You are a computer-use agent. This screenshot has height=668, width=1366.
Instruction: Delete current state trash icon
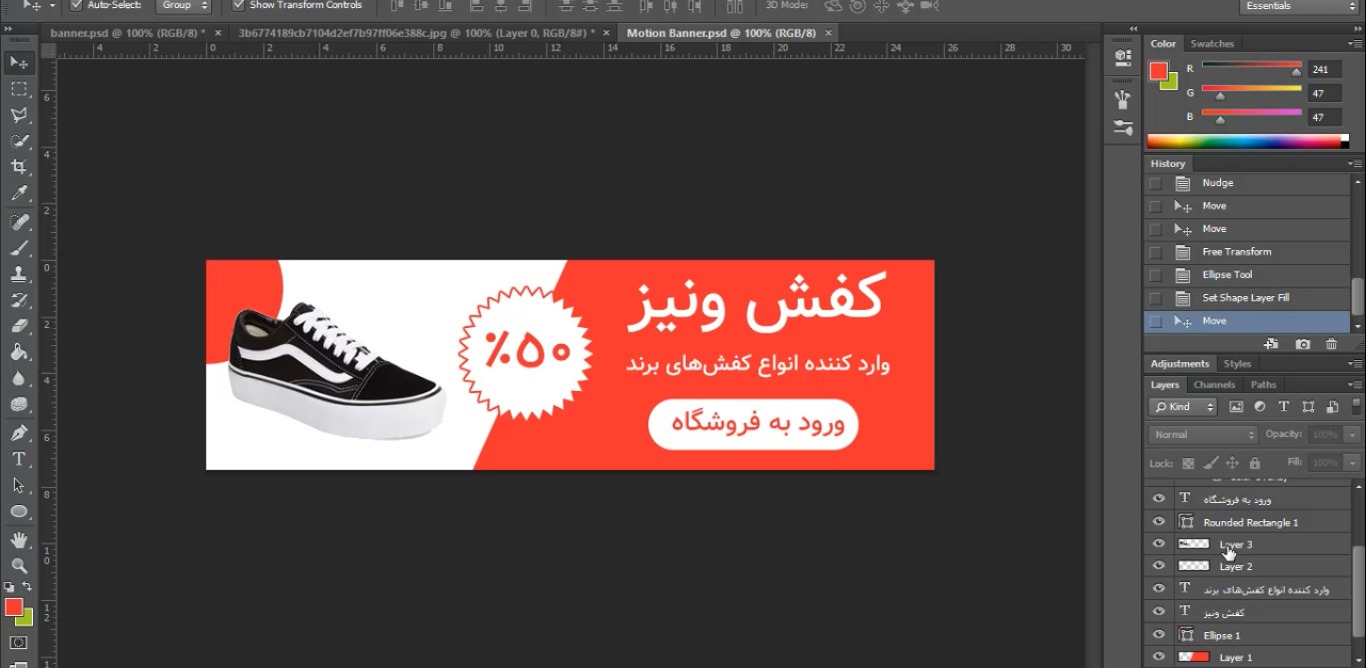click(x=1331, y=344)
